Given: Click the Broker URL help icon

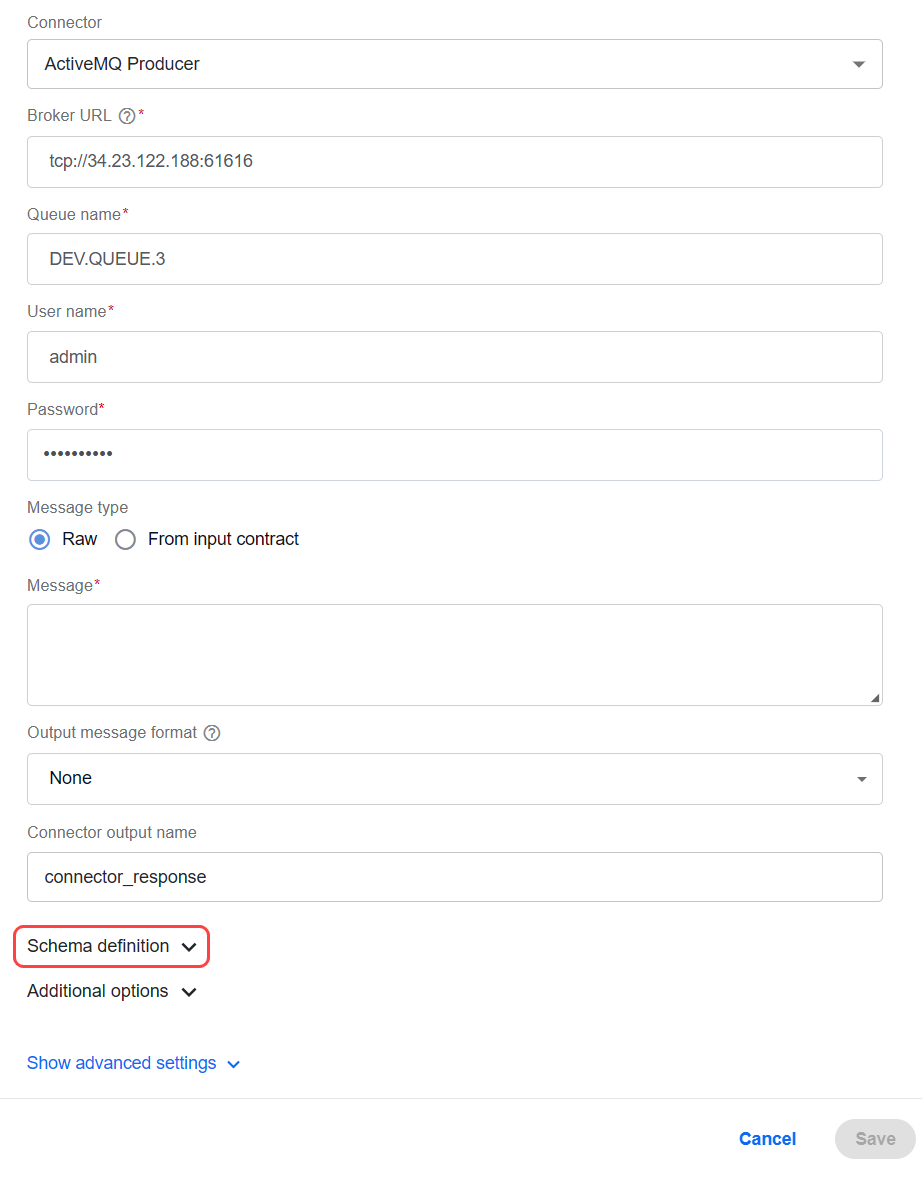Looking at the screenshot, I should (x=127, y=116).
